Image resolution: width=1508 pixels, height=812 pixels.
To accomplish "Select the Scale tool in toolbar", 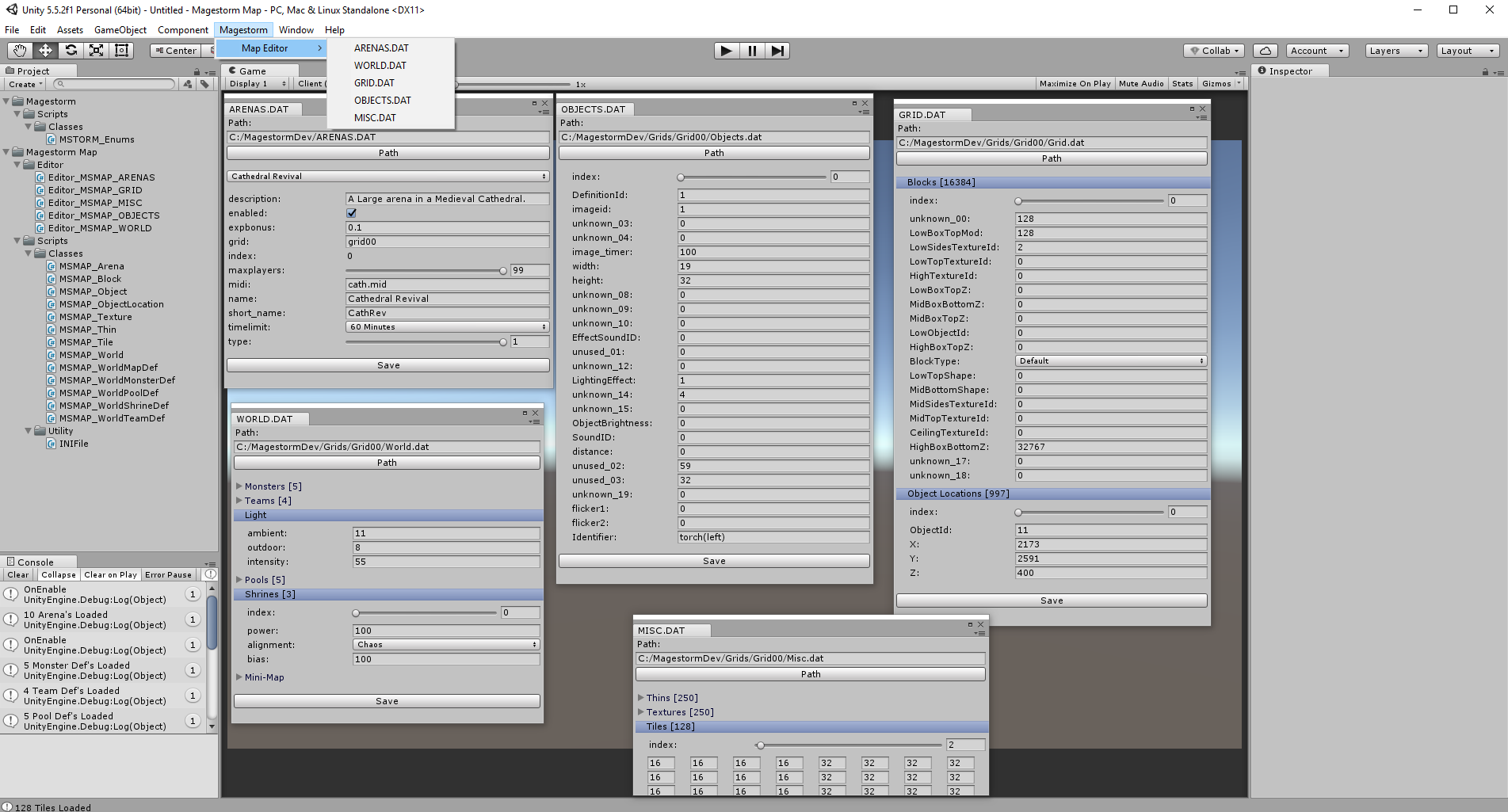I will pyautogui.click(x=96, y=51).
